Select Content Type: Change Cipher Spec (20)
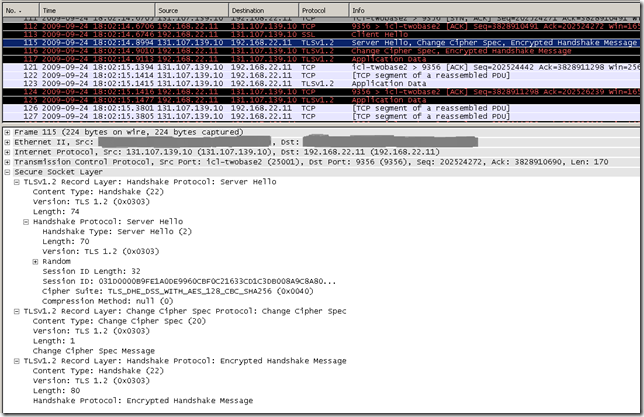644x417 pixels. [x=119, y=321]
